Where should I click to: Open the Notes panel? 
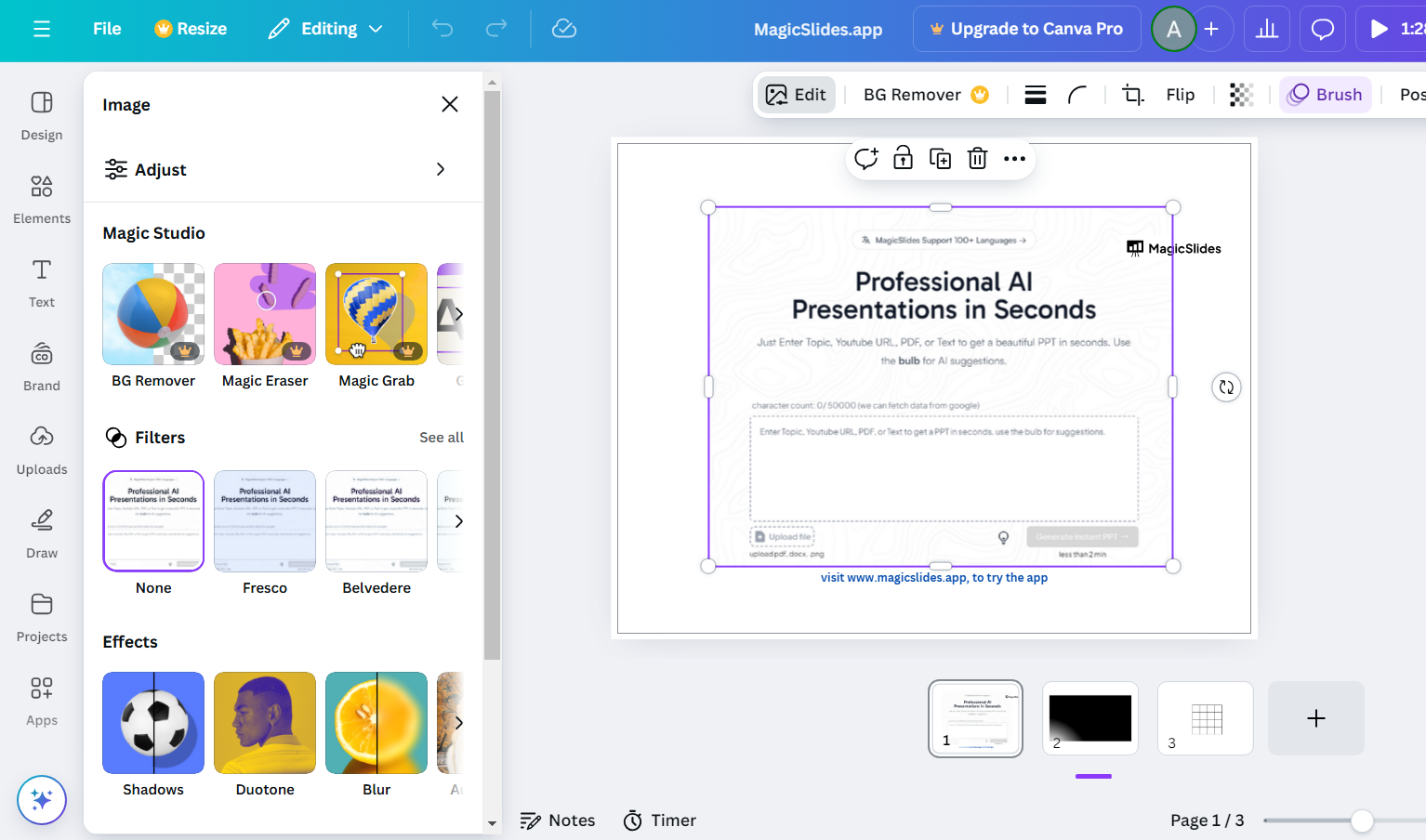coord(558,820)
